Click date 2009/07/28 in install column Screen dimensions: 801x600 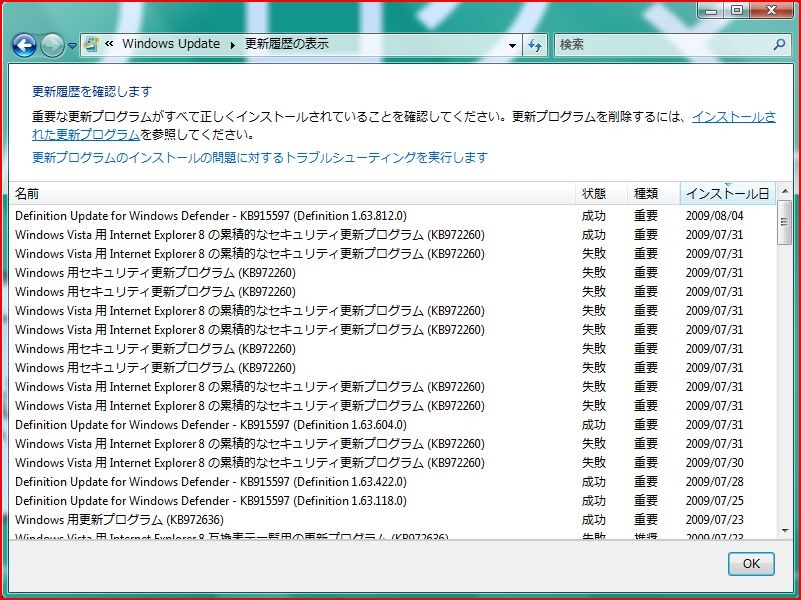(x=714, y=482)
